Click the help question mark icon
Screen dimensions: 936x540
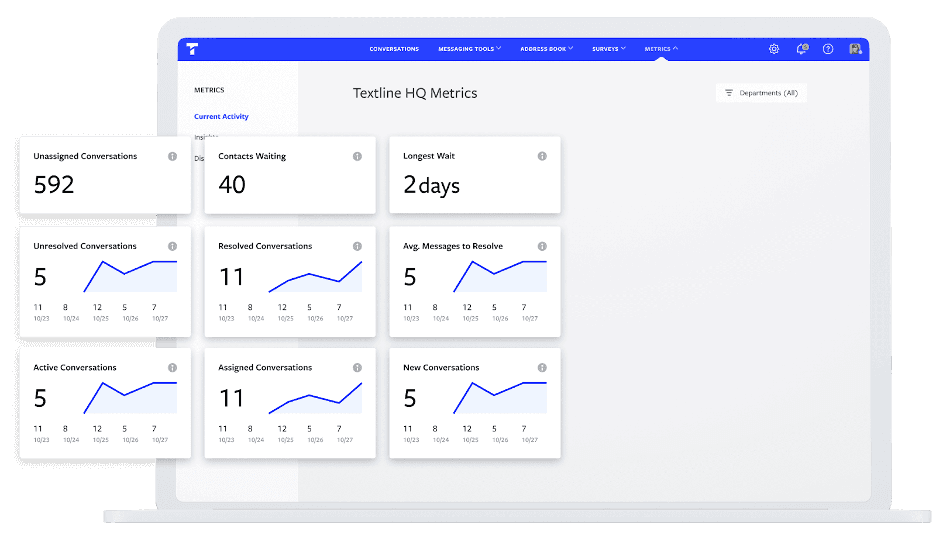tap(828, 49)
